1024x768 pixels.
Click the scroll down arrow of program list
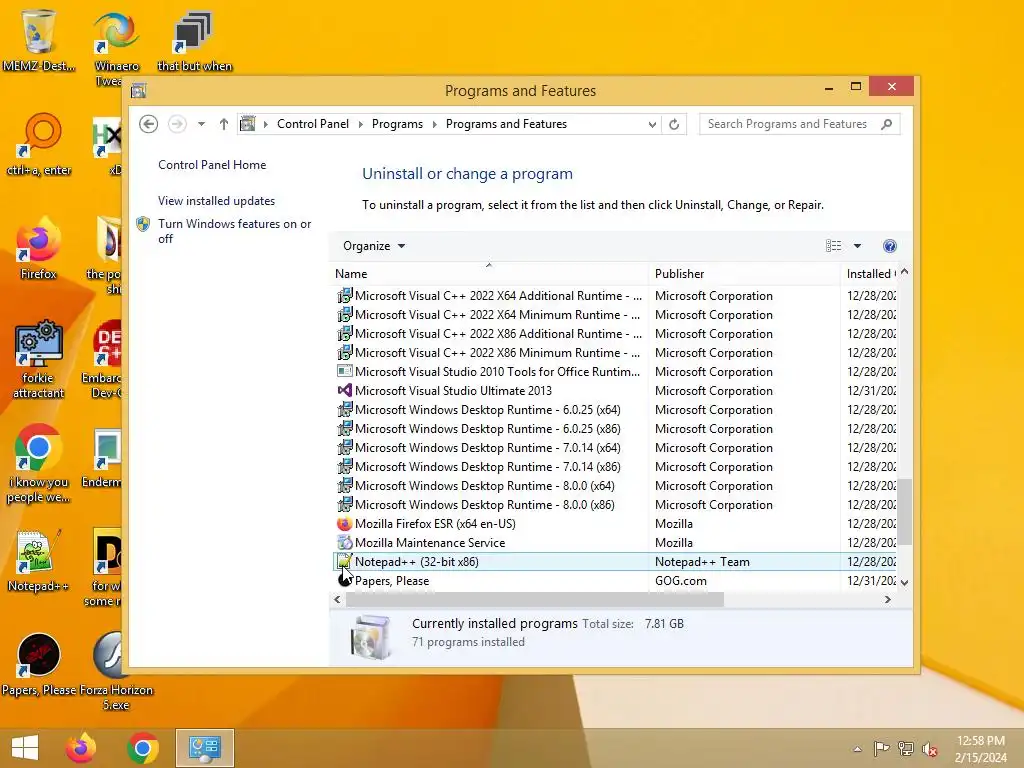pos(904,583)
